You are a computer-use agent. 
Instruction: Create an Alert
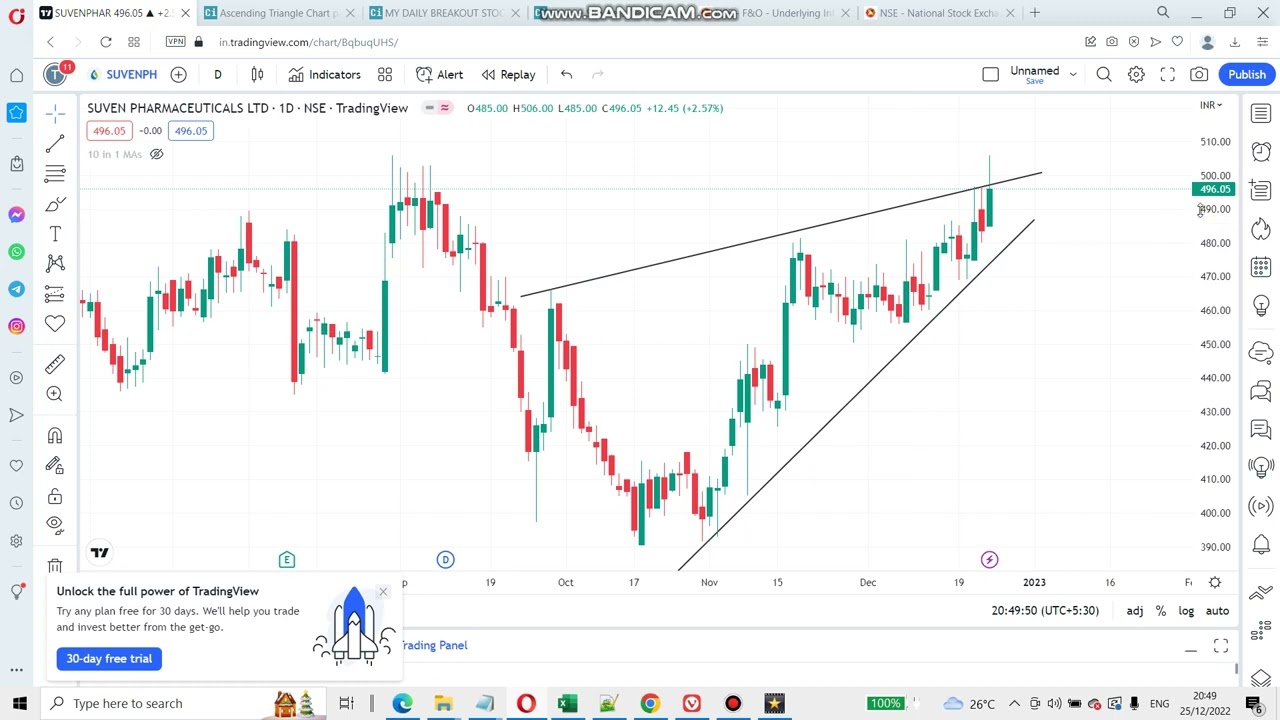[x=439, y=74]
